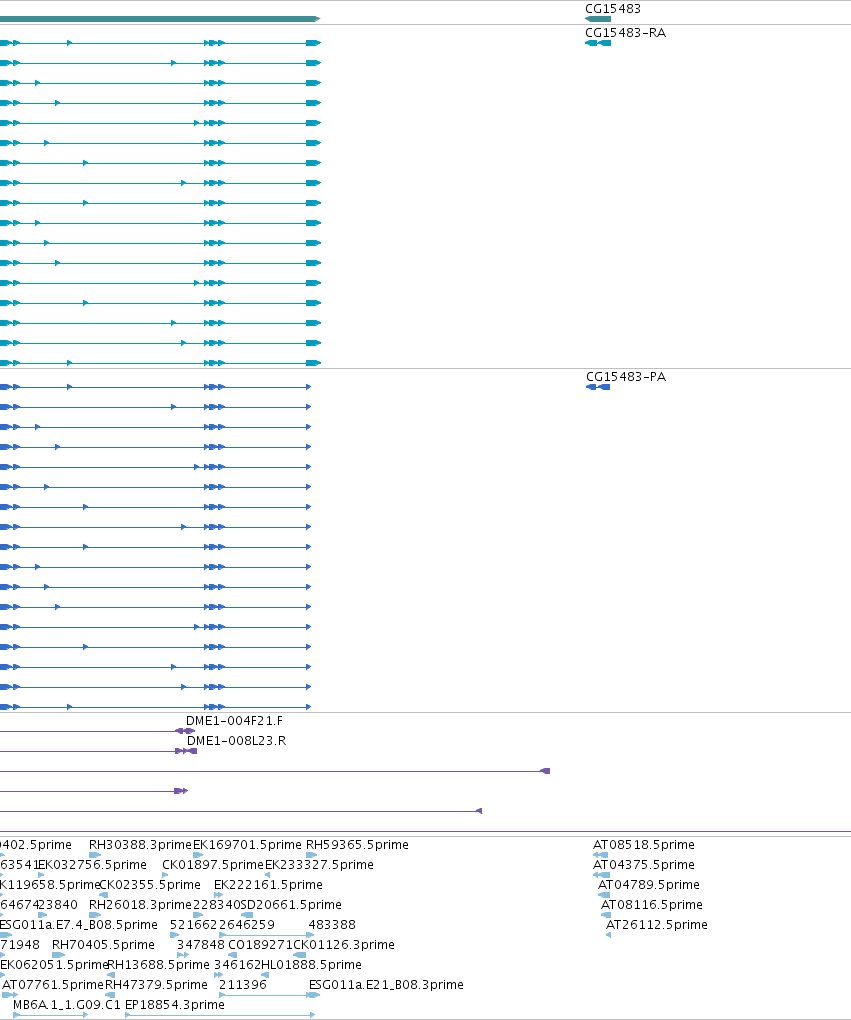The width and height of the screenshot is (851, 1020).
Task: Click the ESG011a.E7.4_B08.5prime label
Action: pos(78,925)
